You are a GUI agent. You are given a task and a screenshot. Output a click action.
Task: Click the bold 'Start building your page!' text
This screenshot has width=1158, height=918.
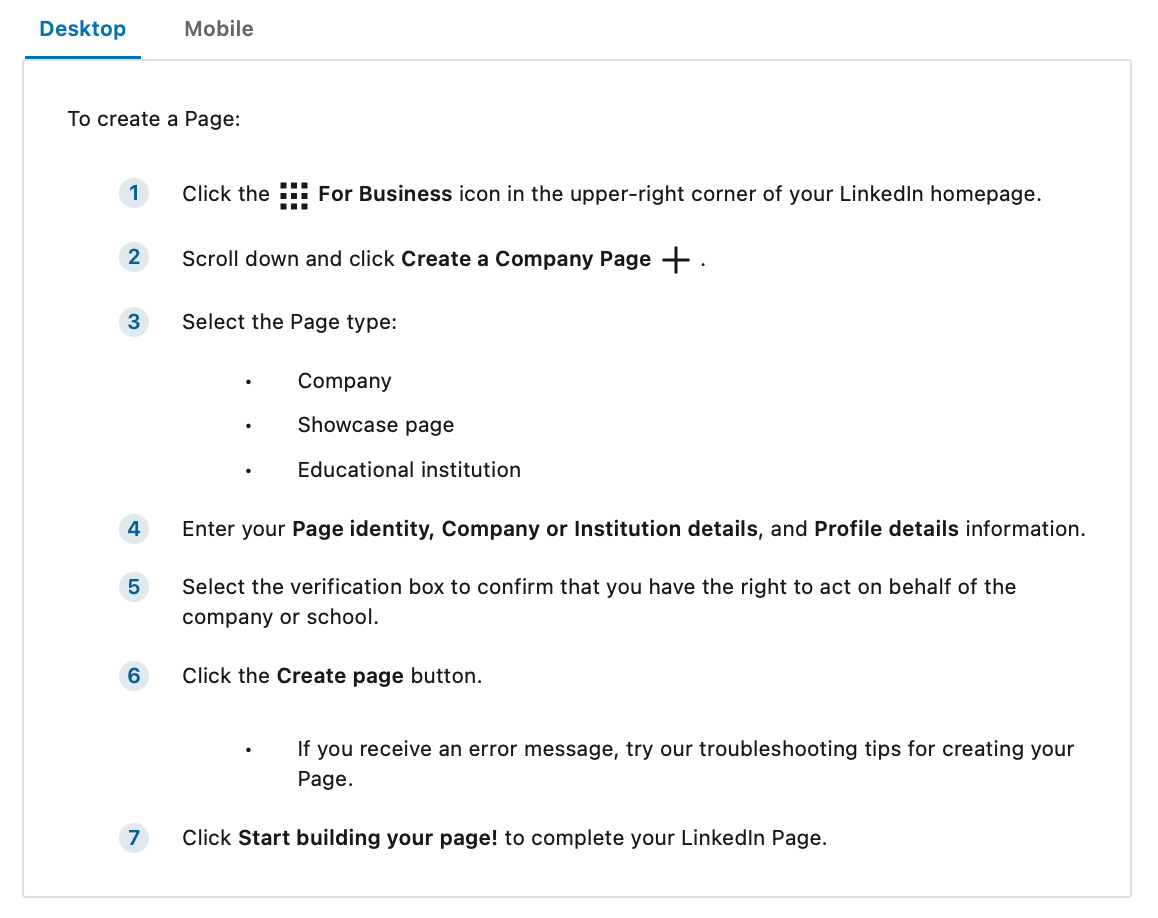point(368,838)
